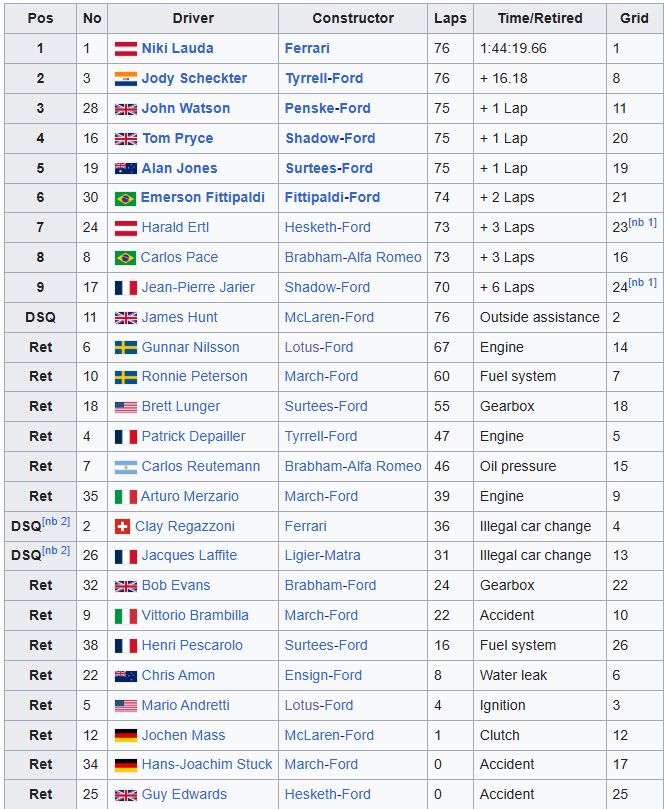Open nb 2 footnote in Jacques Laffite row

click(56, 551)
